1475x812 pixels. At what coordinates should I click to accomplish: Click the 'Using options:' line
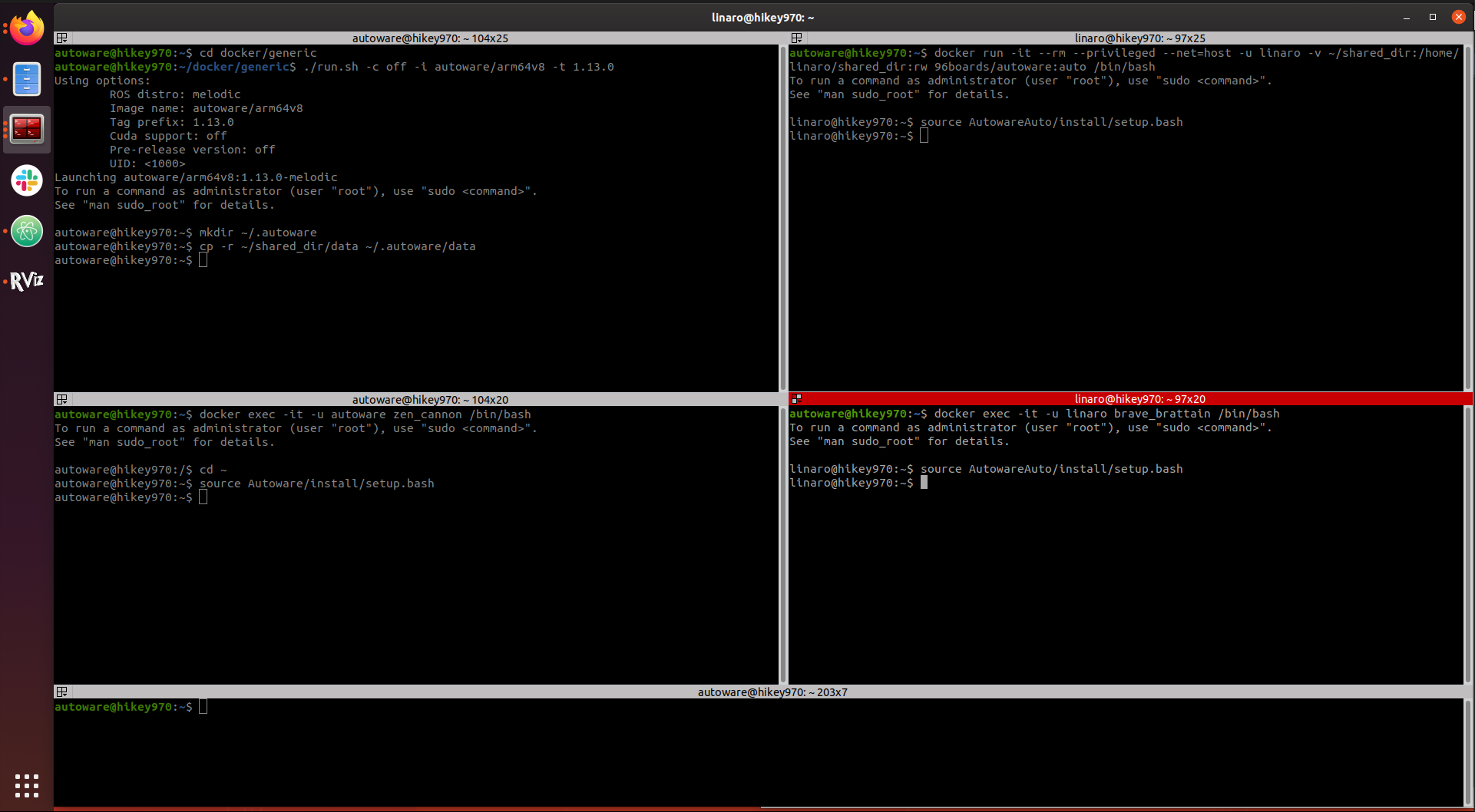[103, 81]
